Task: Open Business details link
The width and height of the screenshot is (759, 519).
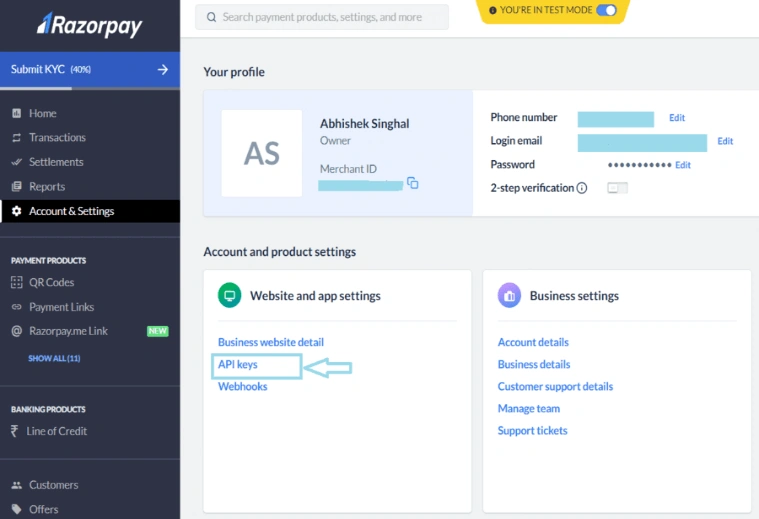Action: [534, 365]
